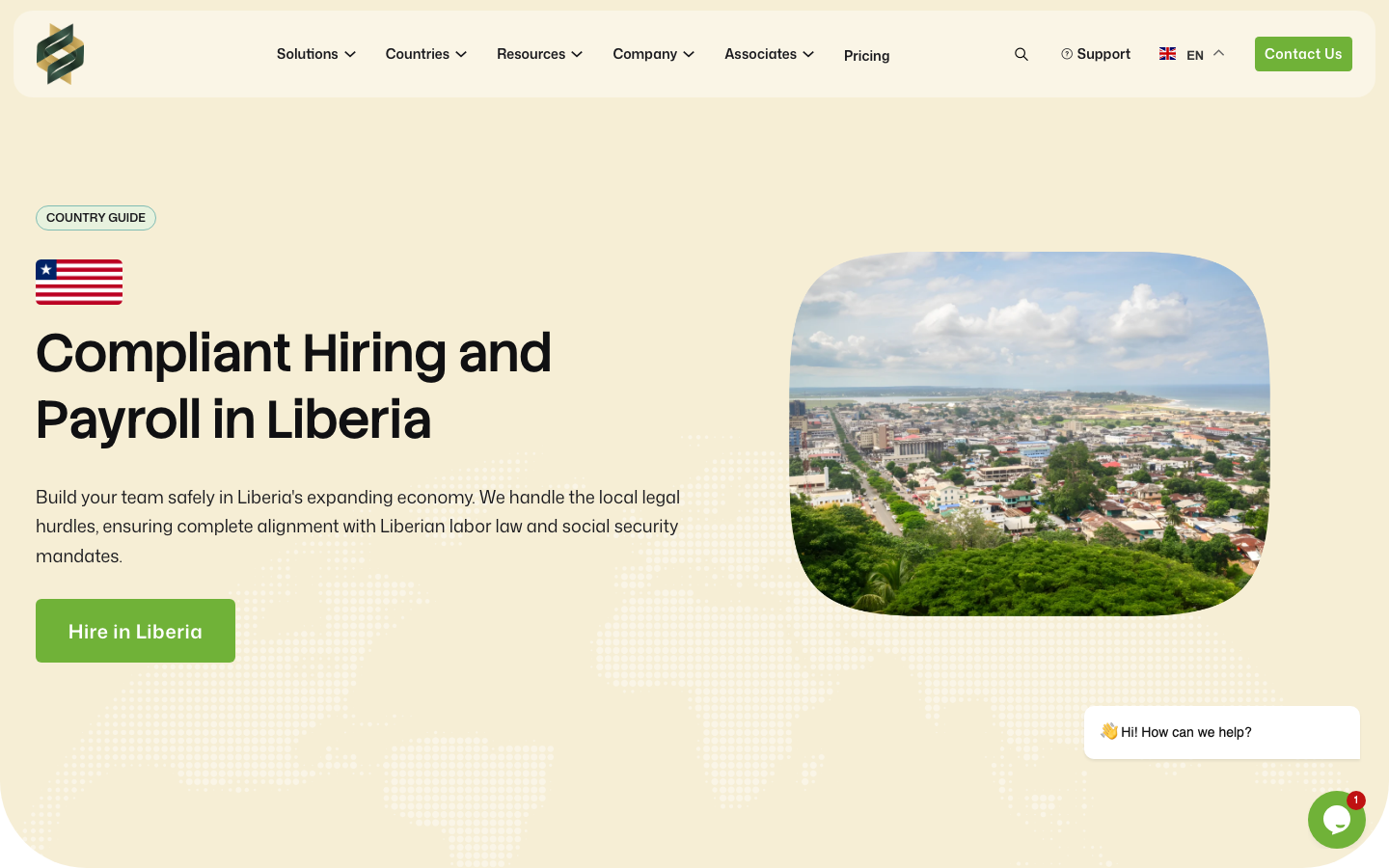This screenshot has width=1389, height=868.
Task: Click the paragraph starting 'Build your team safely'
Action: [x=358, y=527]
